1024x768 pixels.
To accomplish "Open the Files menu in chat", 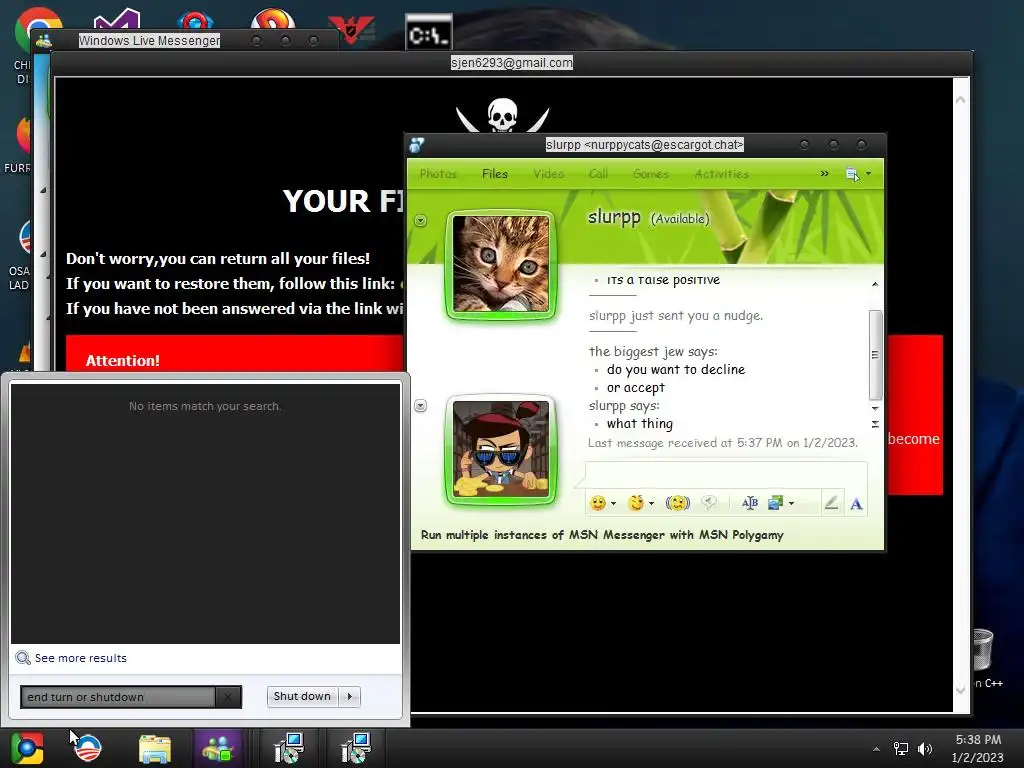I will (x=494, y=174).
